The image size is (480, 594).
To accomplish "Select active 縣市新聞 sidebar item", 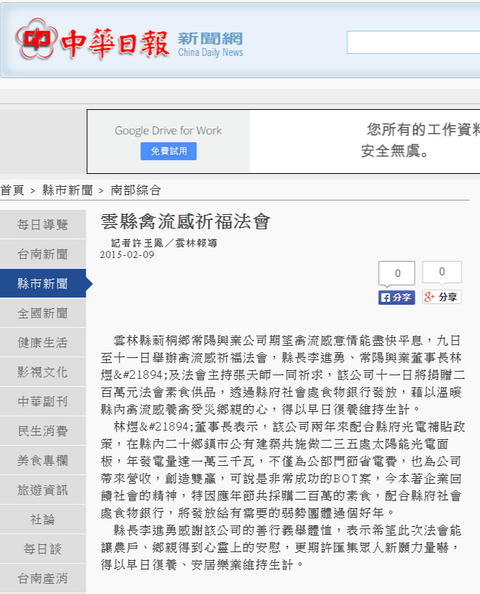I will (43, 283).
